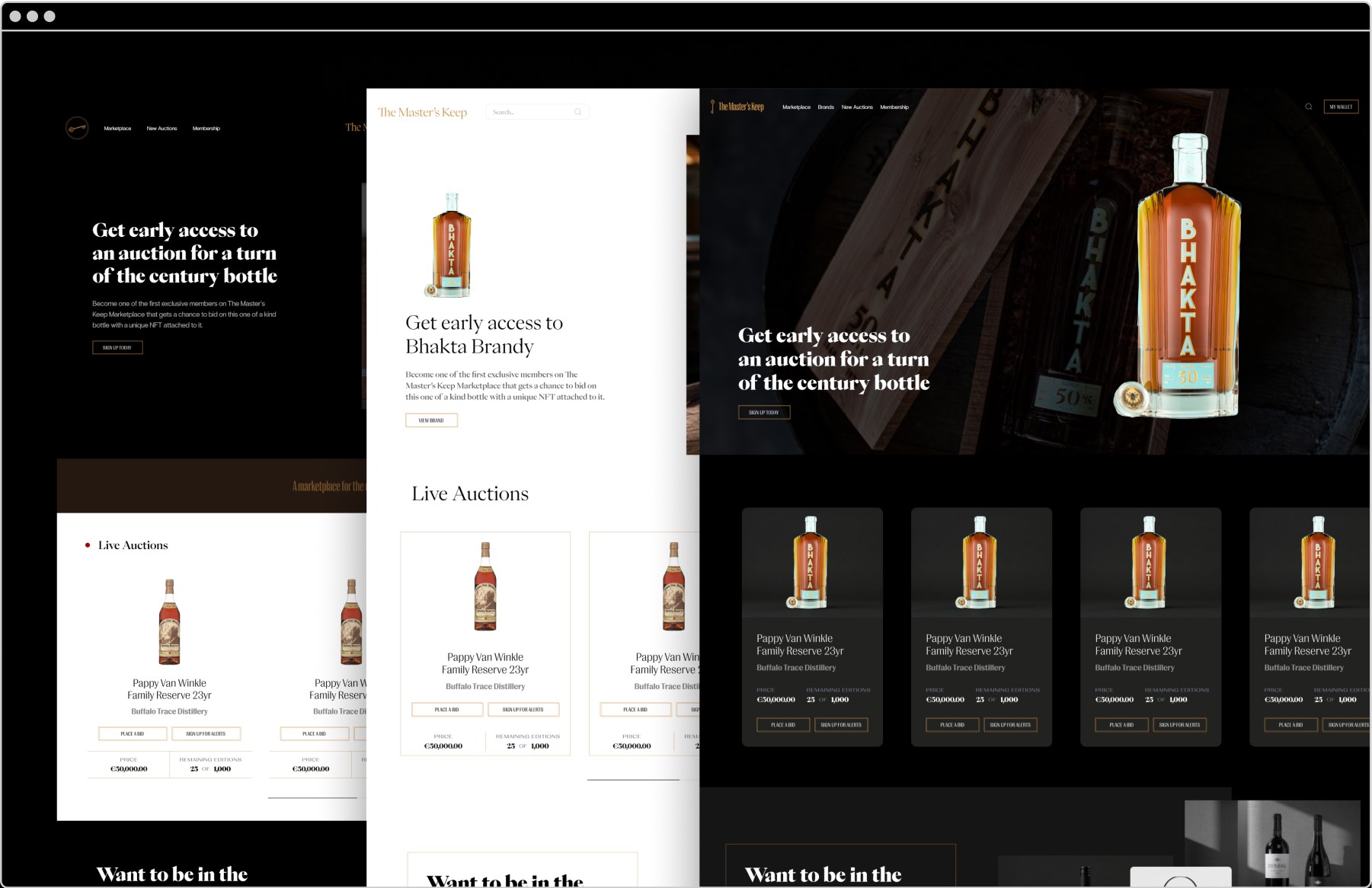Image resolution: width=1372 pixels, height=888 pixels.
Task: Click first card's Pappy Van Winkle title in left design
Action: tap(169, 689)
